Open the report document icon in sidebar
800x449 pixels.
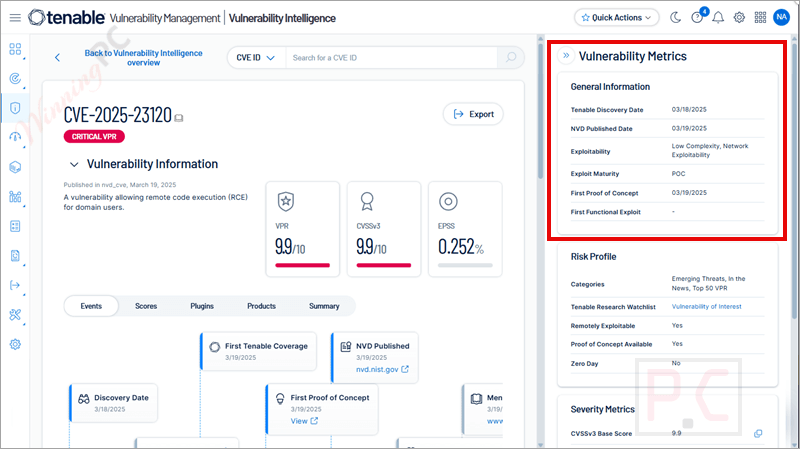pyautogui.click(x=15, y=256)
